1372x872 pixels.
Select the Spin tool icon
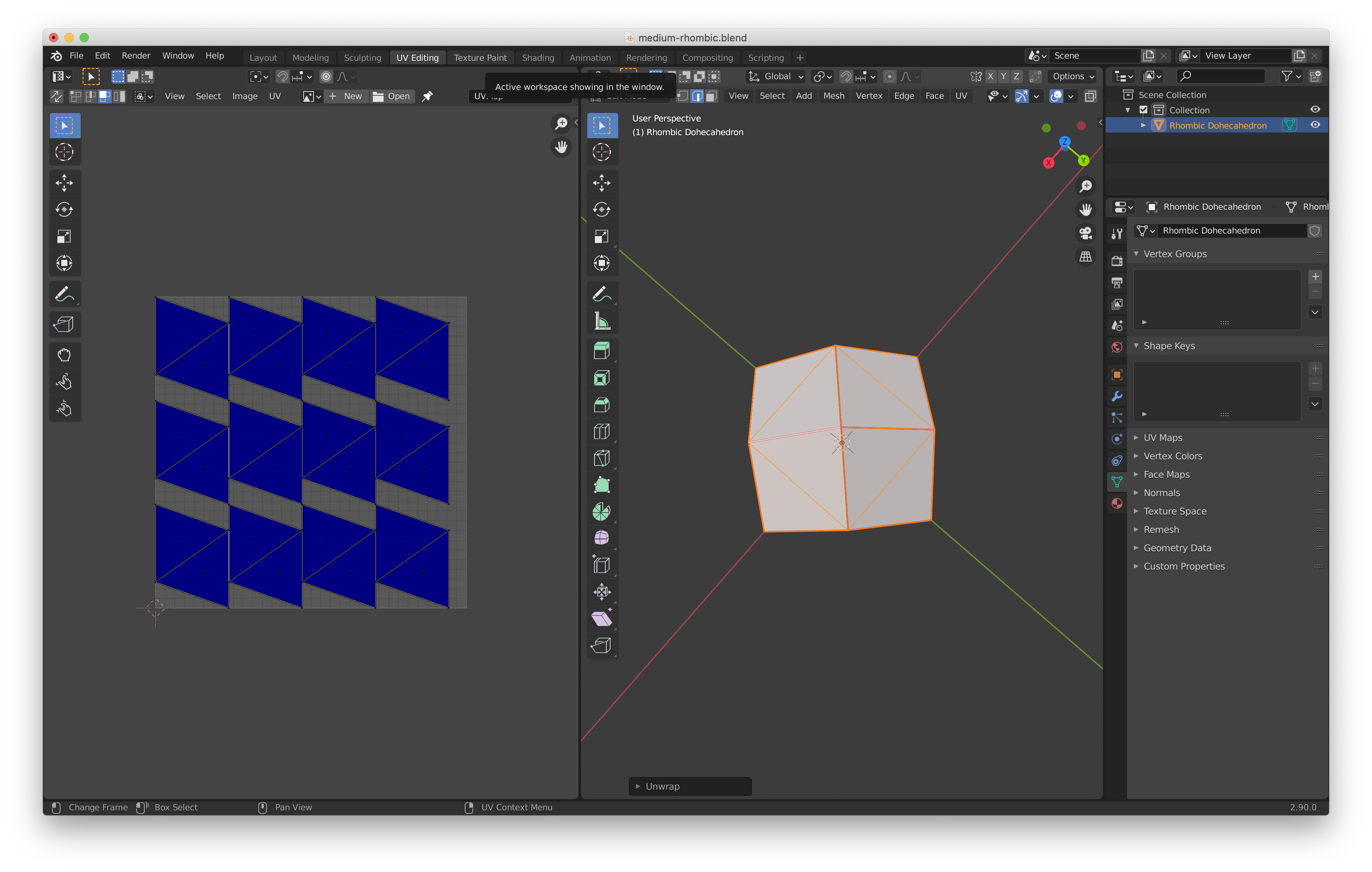click(x=601, y=511)
